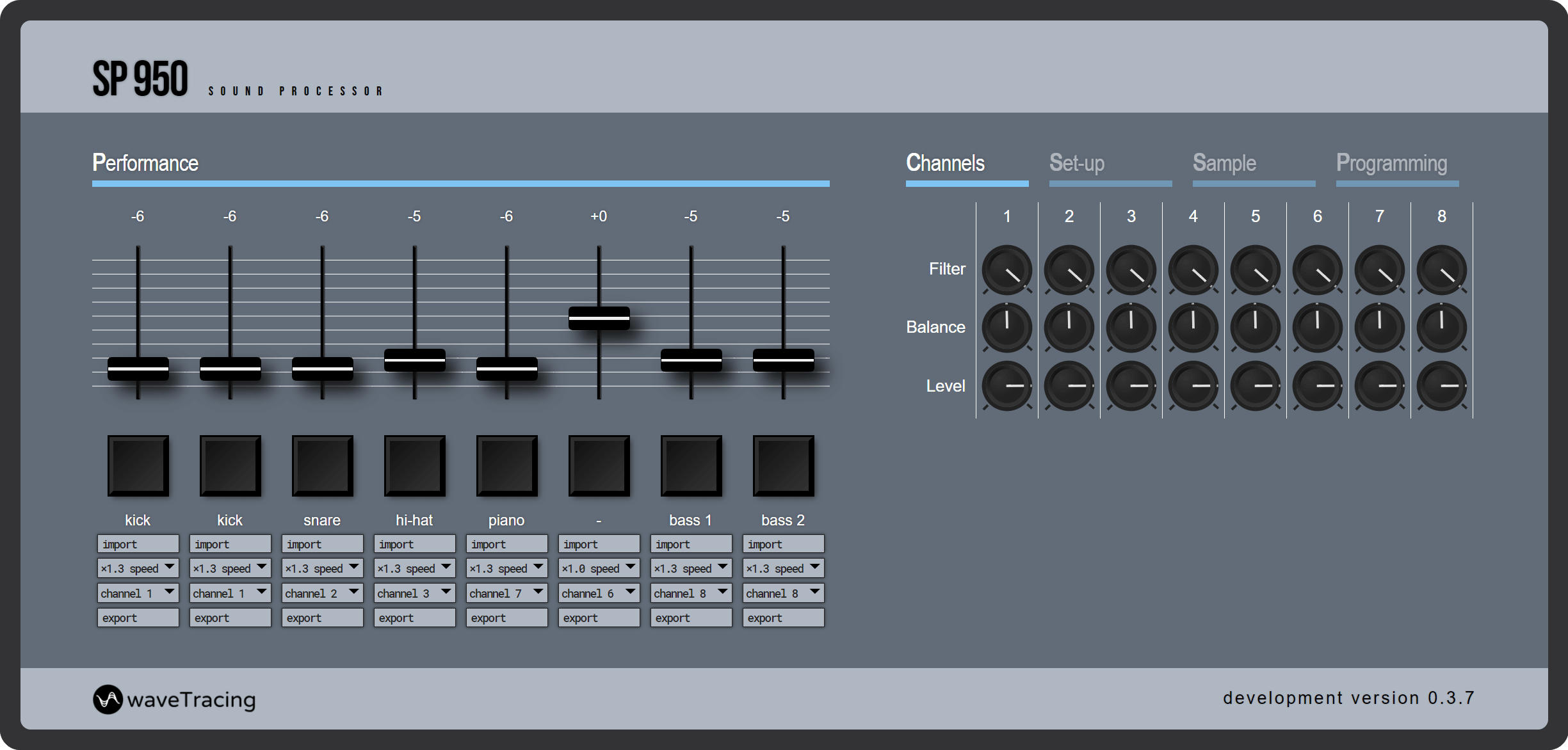This screenshot has height=750, width=1568.
Task: Click the Filter knob for channel 1
Action: (1006, 269)
